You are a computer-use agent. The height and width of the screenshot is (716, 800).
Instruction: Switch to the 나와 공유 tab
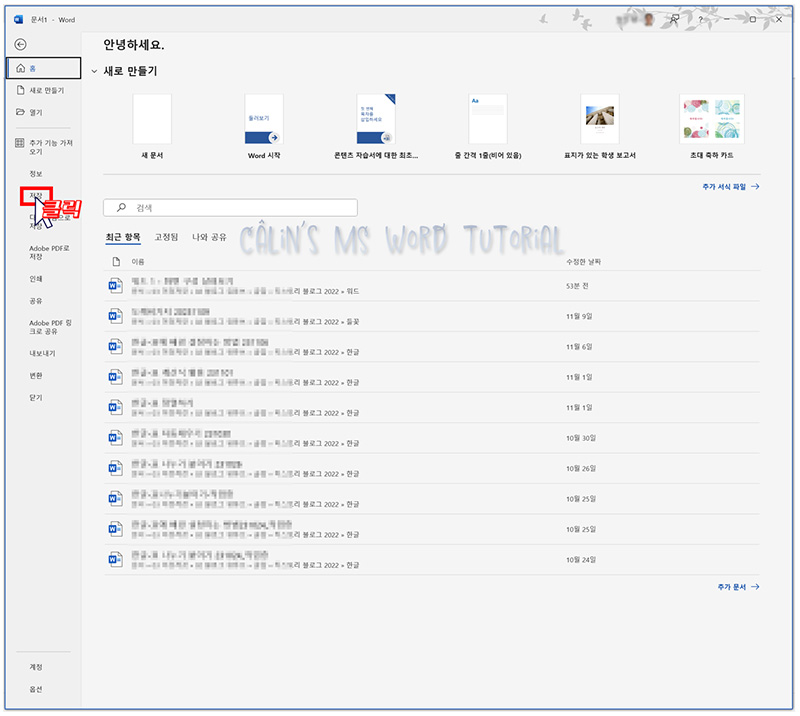click(x=209, y=237)
